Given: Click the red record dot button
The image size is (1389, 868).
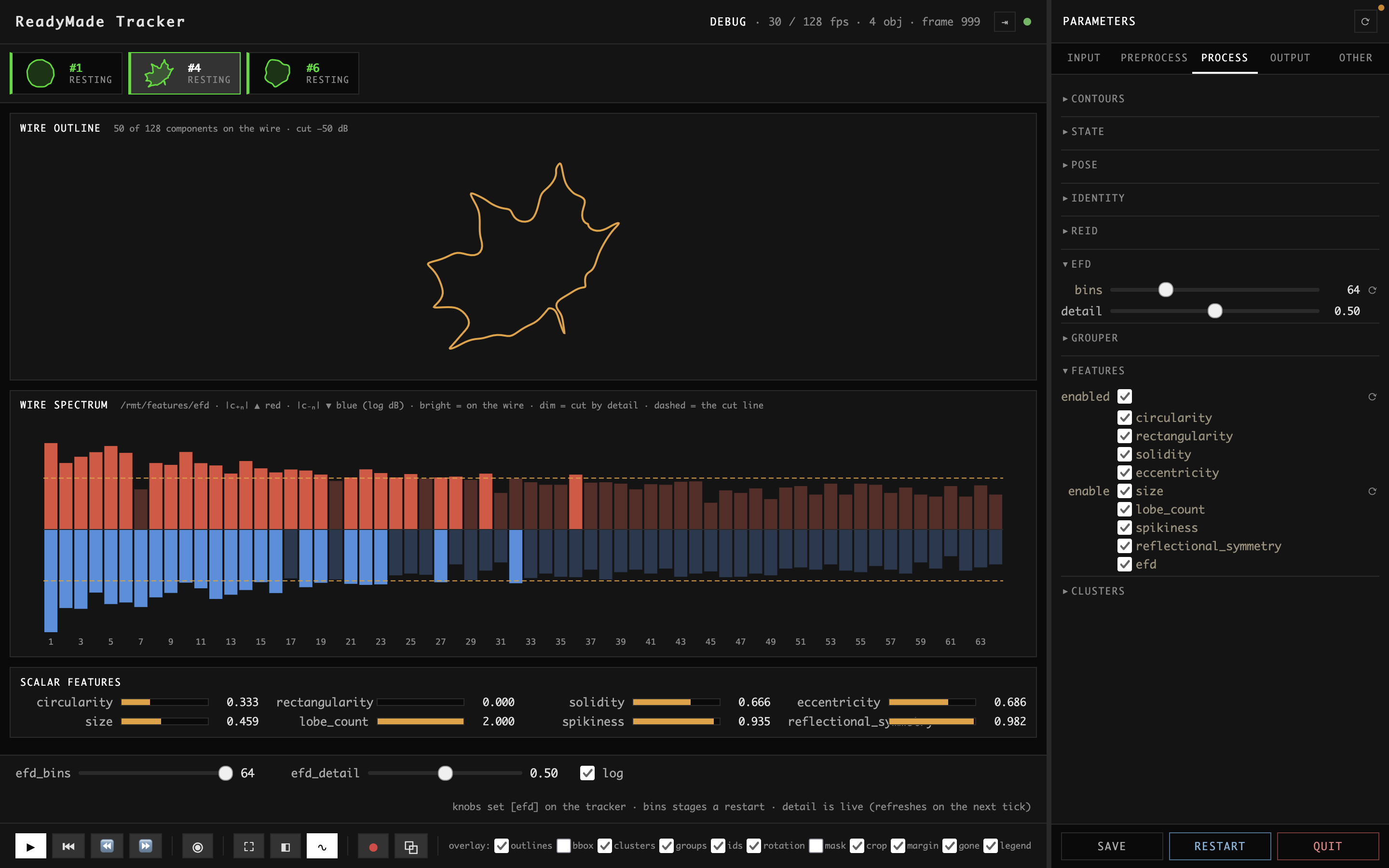Looking at the screenshot, I should coord(373,846).
